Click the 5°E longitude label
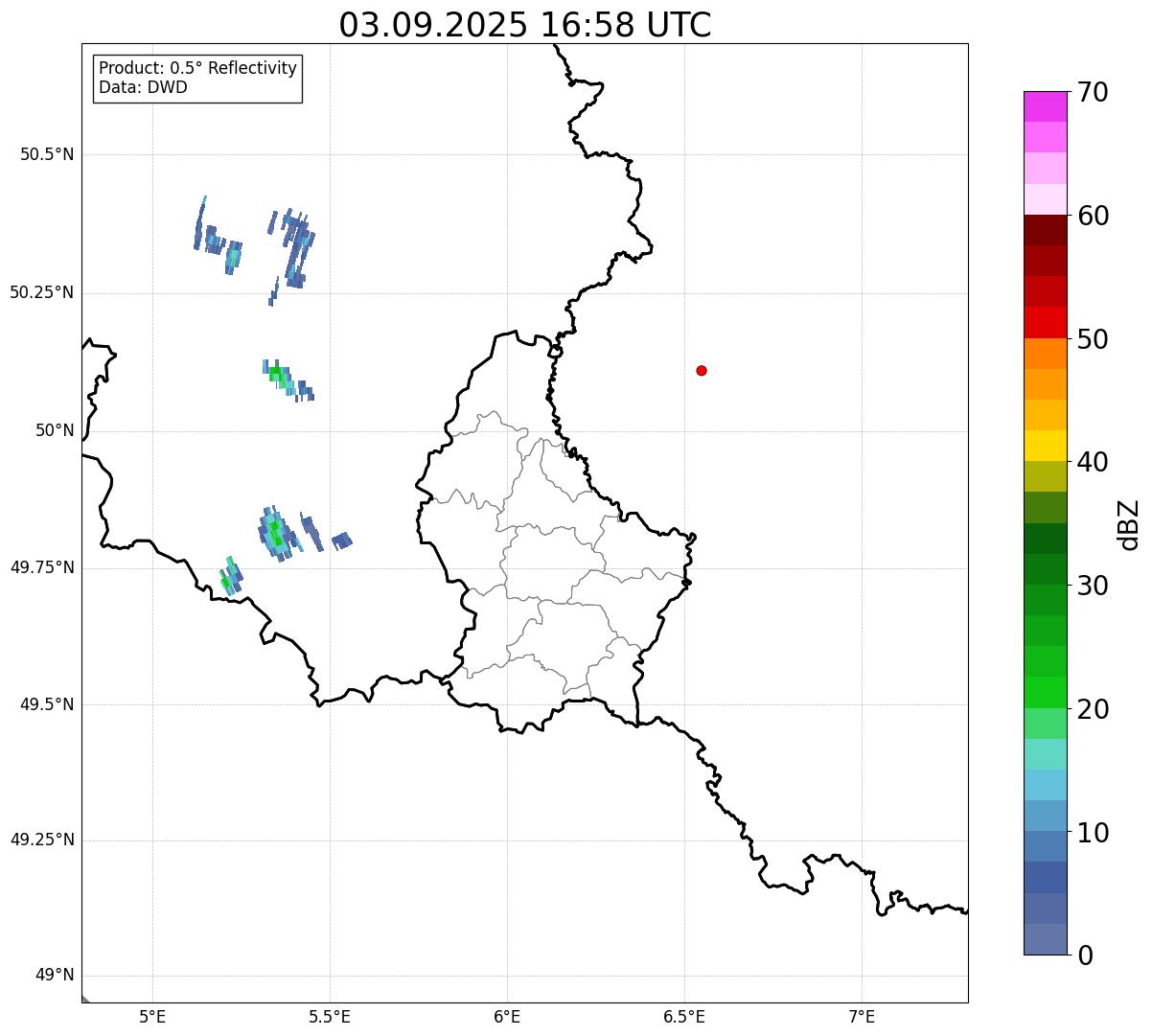This screenshot has width=1152, height=1036. point(152,1017)
